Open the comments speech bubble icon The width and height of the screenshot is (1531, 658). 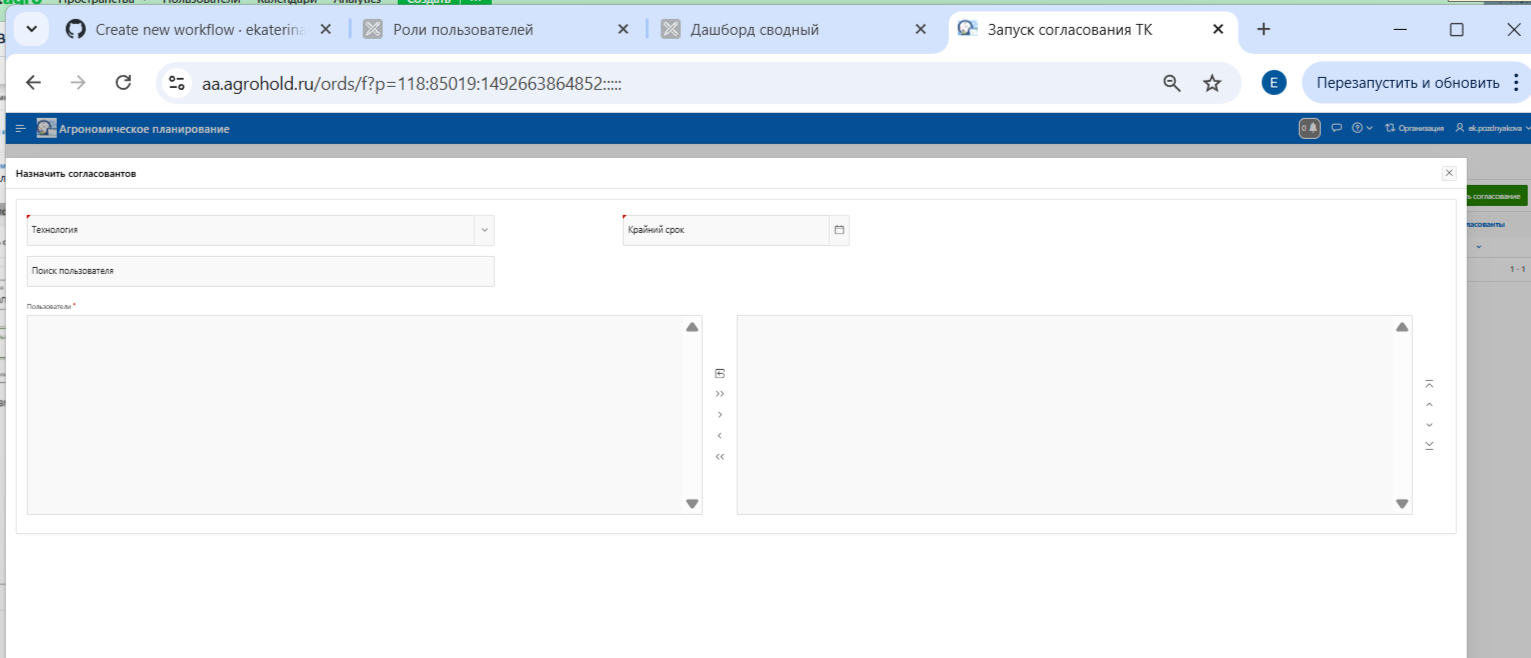[x=1337, y=128]
